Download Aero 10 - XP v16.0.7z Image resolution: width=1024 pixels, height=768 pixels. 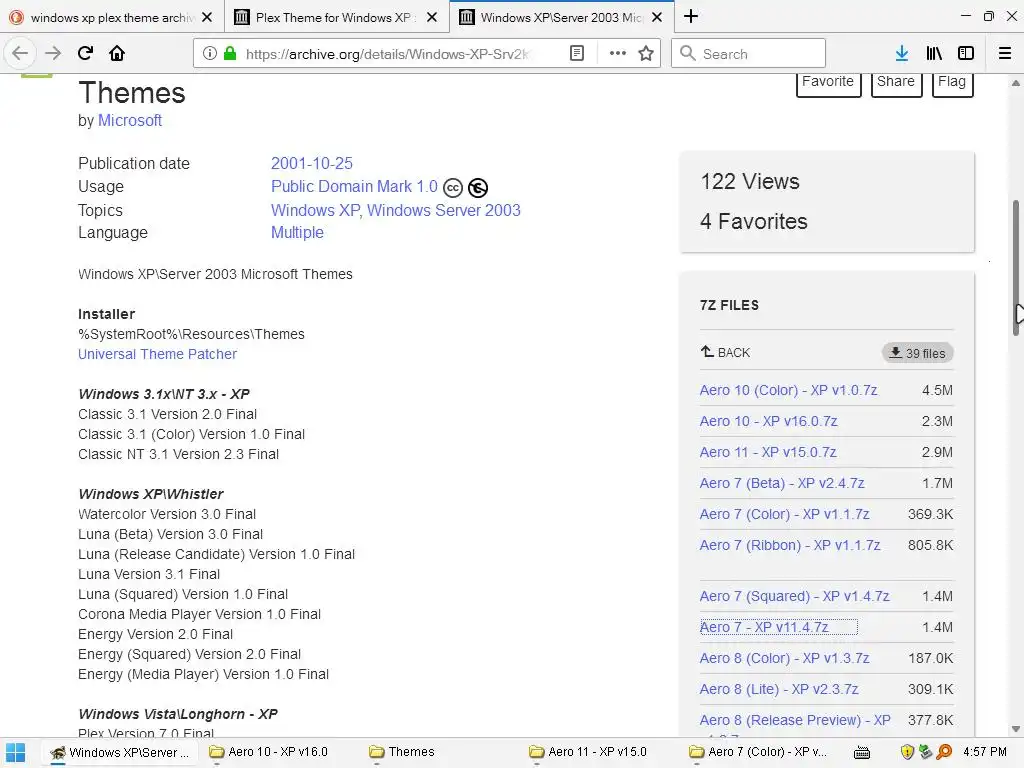click(769, 421)
